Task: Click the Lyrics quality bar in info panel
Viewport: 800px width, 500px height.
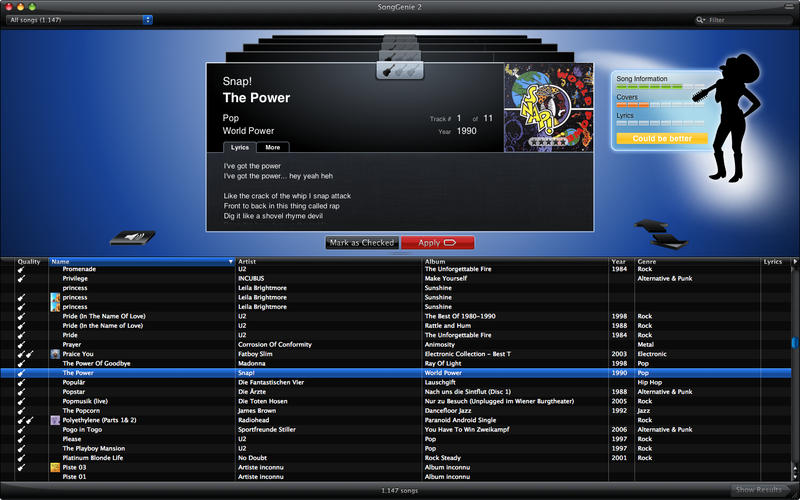Action: [x=660, y=123]
